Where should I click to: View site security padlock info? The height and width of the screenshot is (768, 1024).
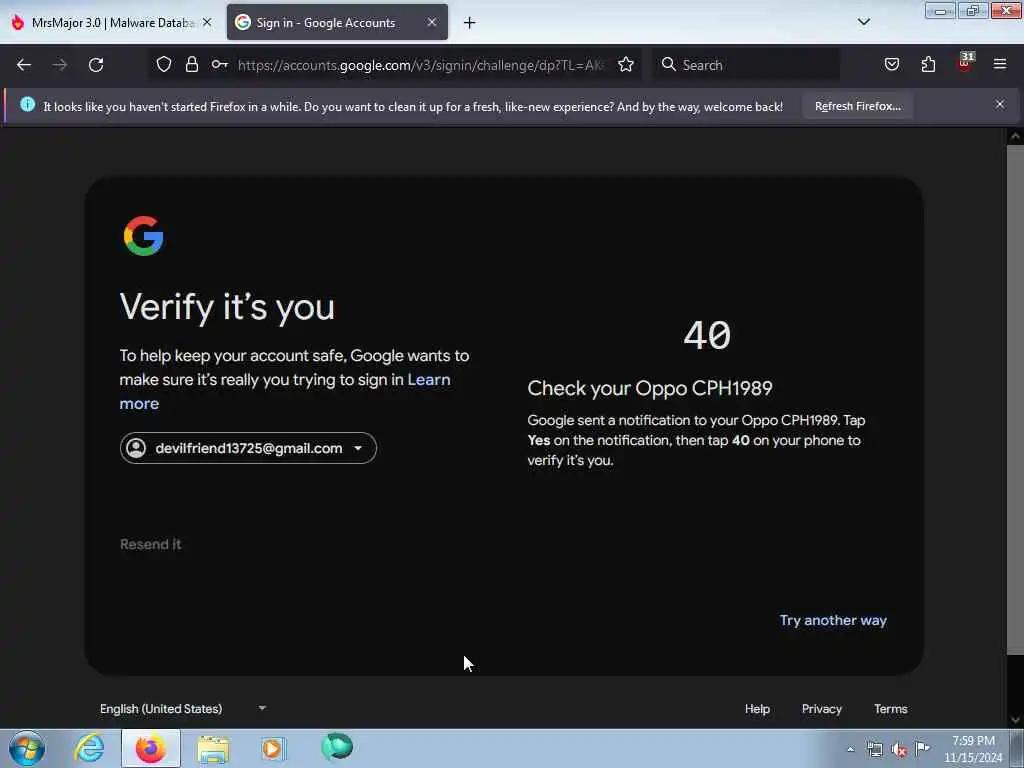point(191,65)
